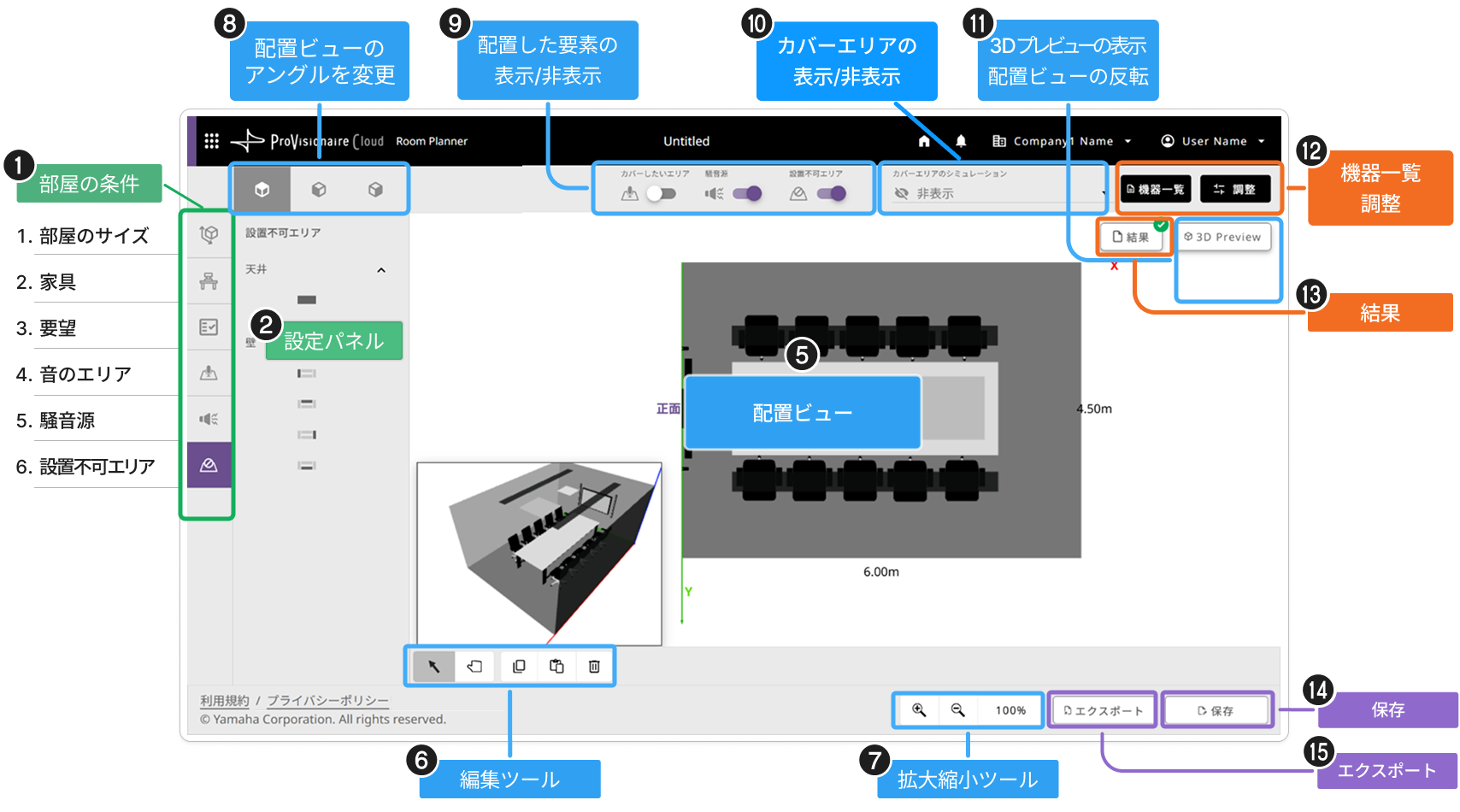
Task: Toggle the カバーしたいエリア display switch
Action: [x=661, y=194]
